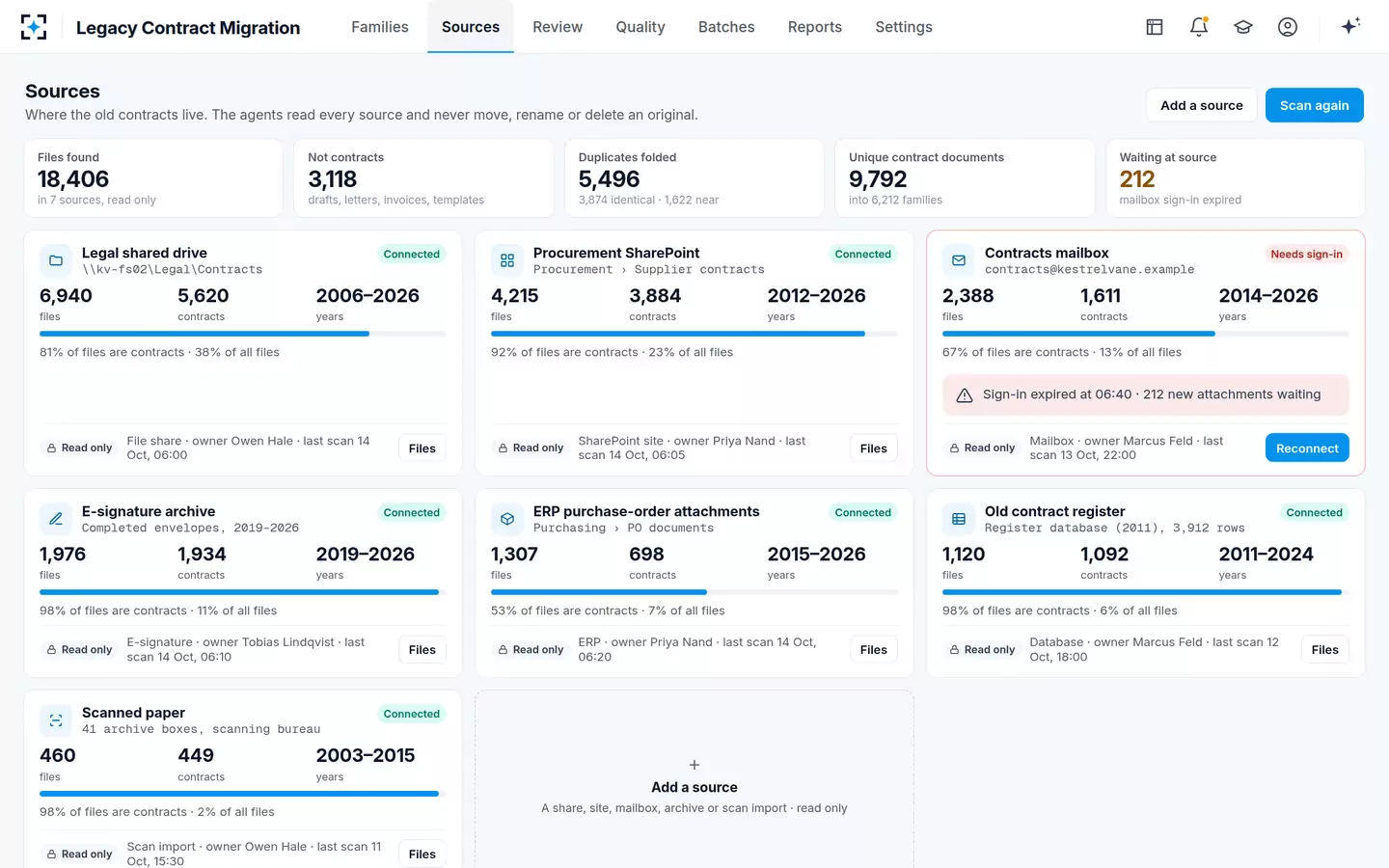Reconnect the Contracts mailbox

[1307, 448]
